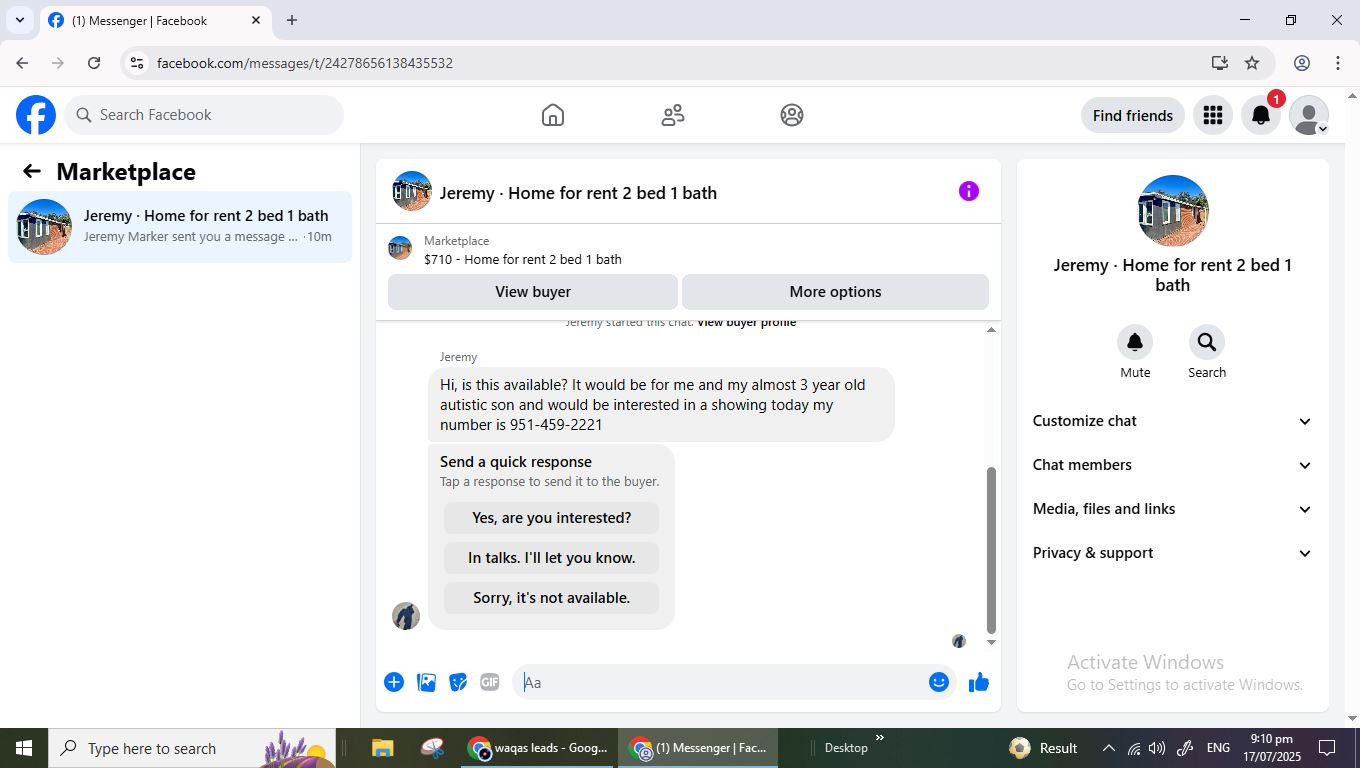Open the Home feed icon
The width and height of the screenshot is (1360, 768).
pyautogui.click(x=553, y=115)
